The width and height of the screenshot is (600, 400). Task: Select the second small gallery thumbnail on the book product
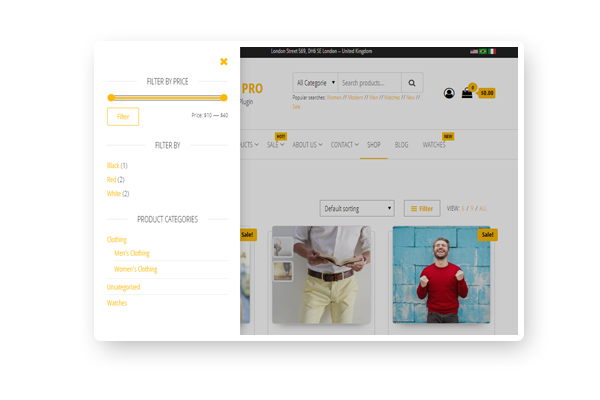tap(283, 271)
